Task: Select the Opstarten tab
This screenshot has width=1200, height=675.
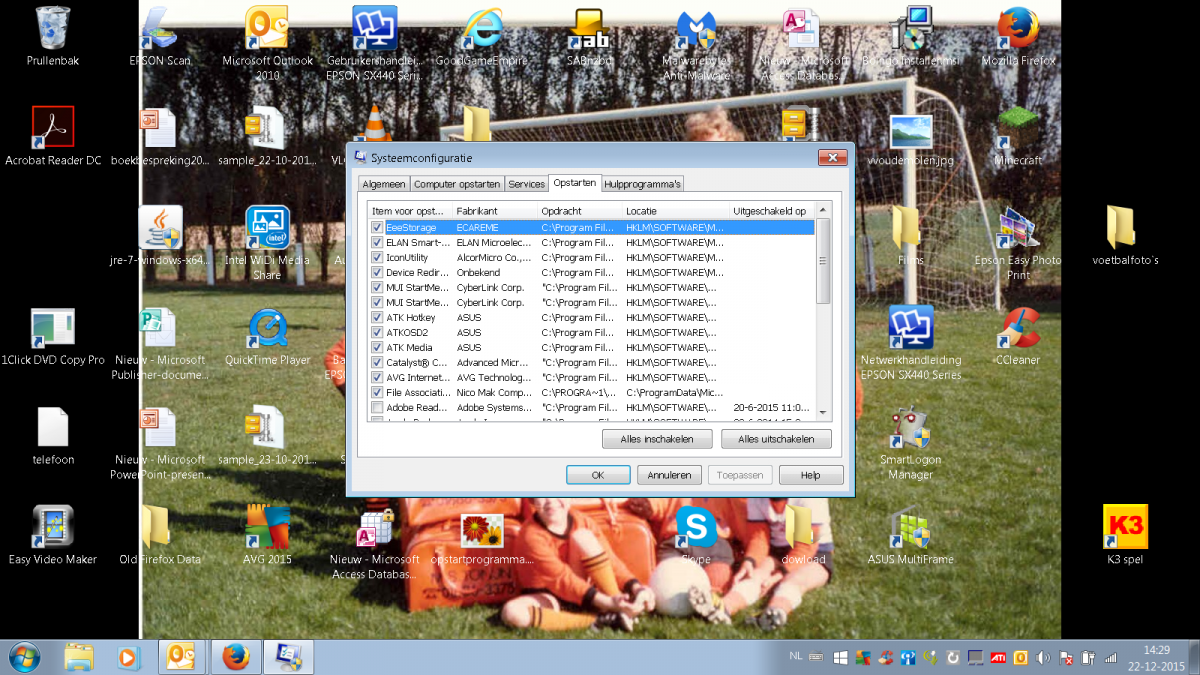Action: (x=574, y=183)
